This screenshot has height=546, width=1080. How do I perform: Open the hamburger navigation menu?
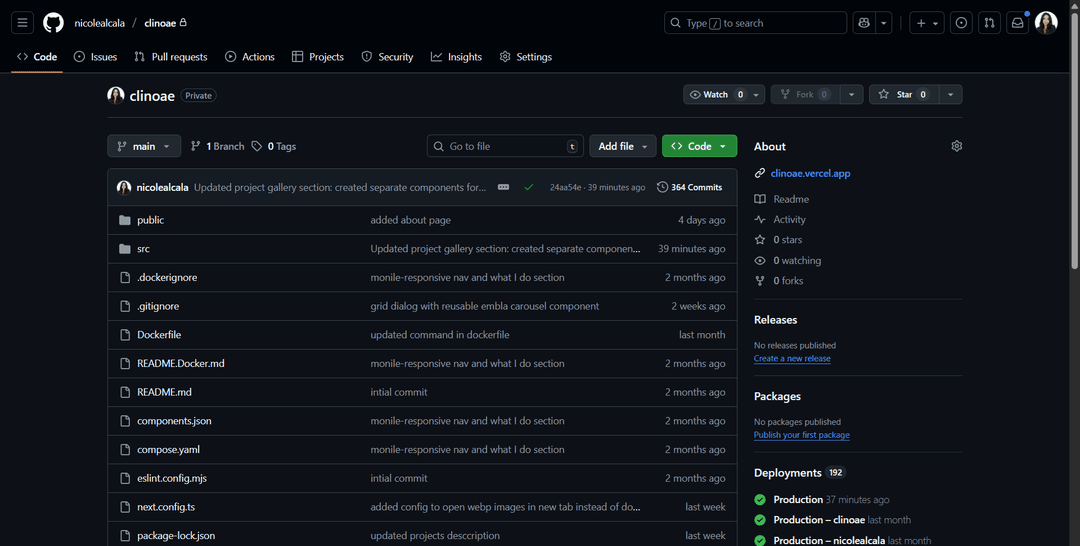23,23
